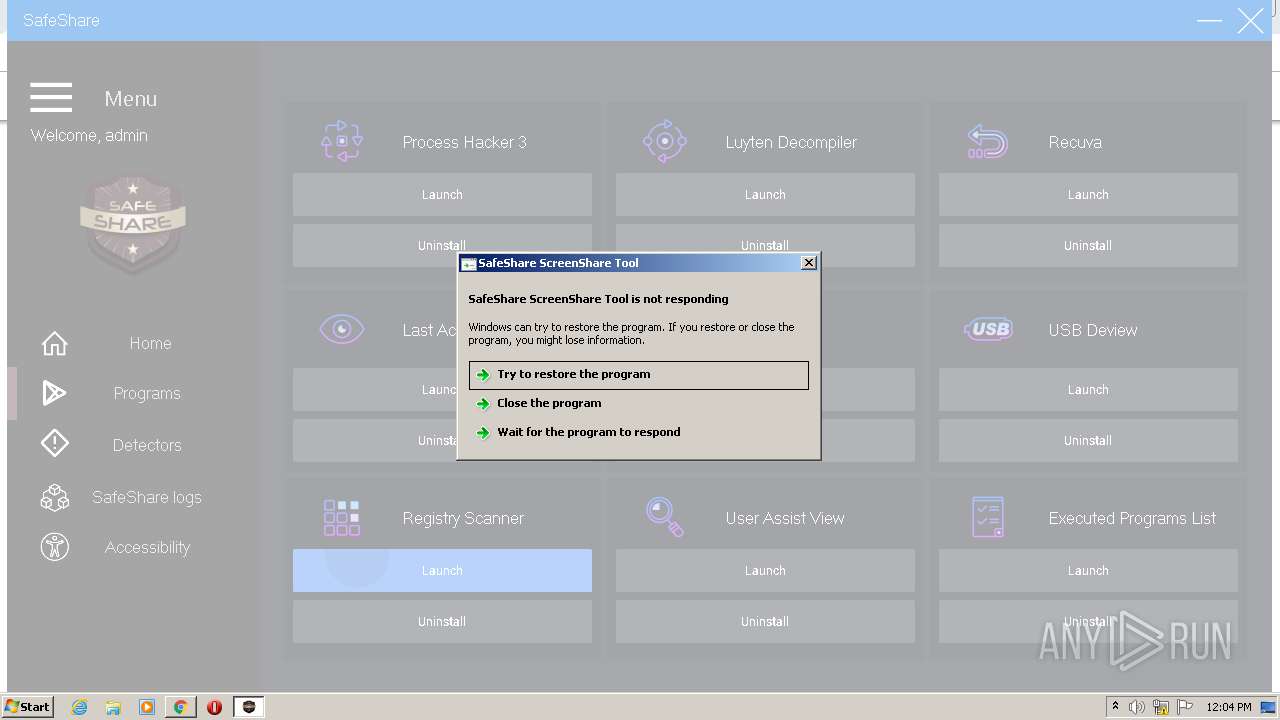Click the Action Center flag tray icon
Screen dimensions: 1280x720
tap(1185, 707)
